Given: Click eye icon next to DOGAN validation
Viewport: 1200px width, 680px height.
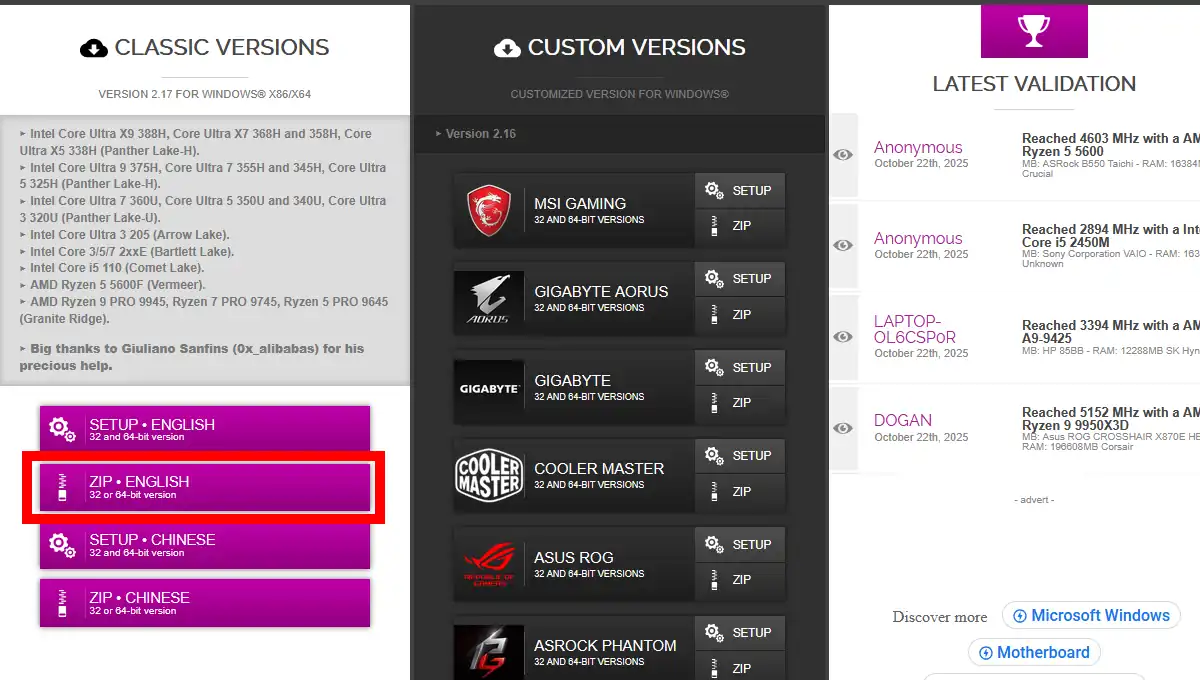Looking at the screenshot, I should [843, 428].
